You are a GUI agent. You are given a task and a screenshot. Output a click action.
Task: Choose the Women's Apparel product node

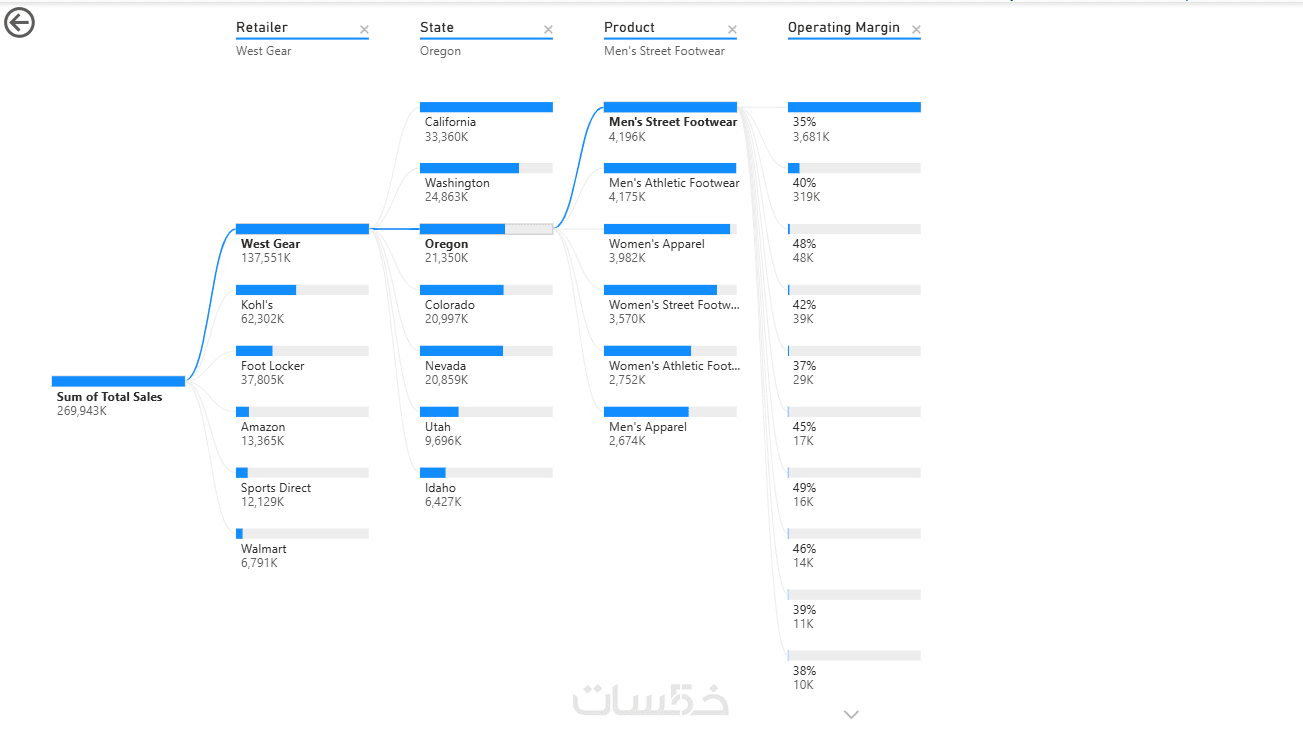(670, 229)
